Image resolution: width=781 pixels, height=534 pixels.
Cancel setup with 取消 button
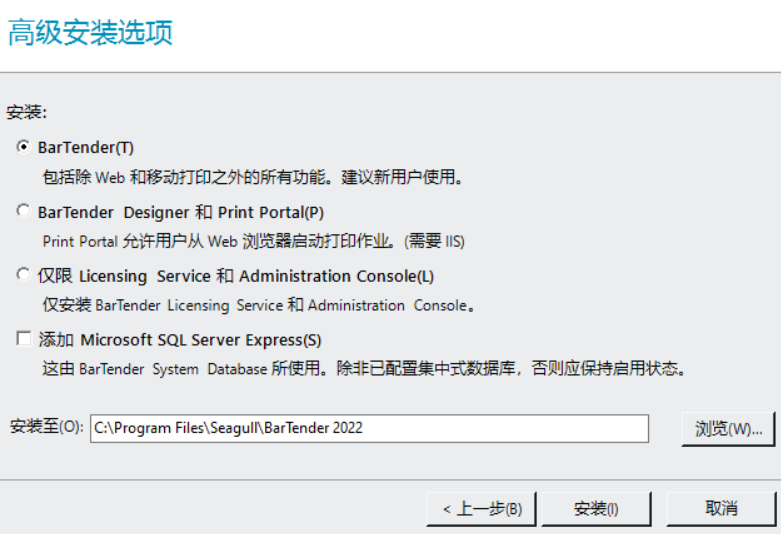(x=721, y=508)
